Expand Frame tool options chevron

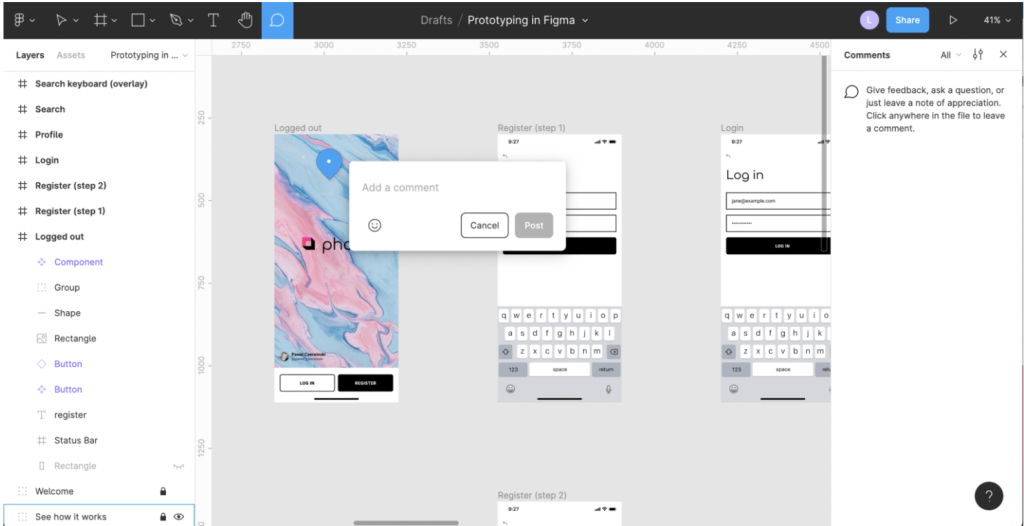tap(115, 20)
